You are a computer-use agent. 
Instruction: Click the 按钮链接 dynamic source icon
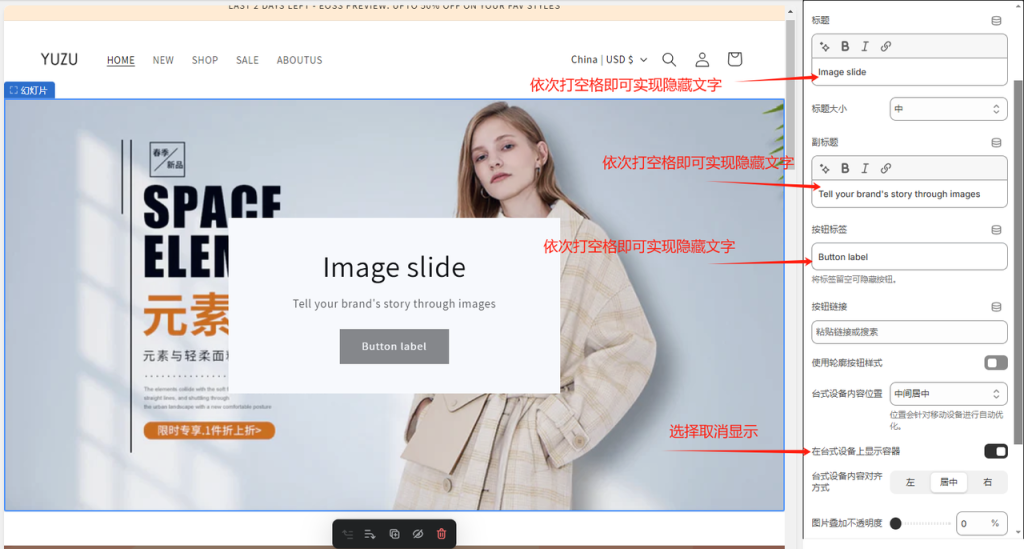click(x=996, y=307)
